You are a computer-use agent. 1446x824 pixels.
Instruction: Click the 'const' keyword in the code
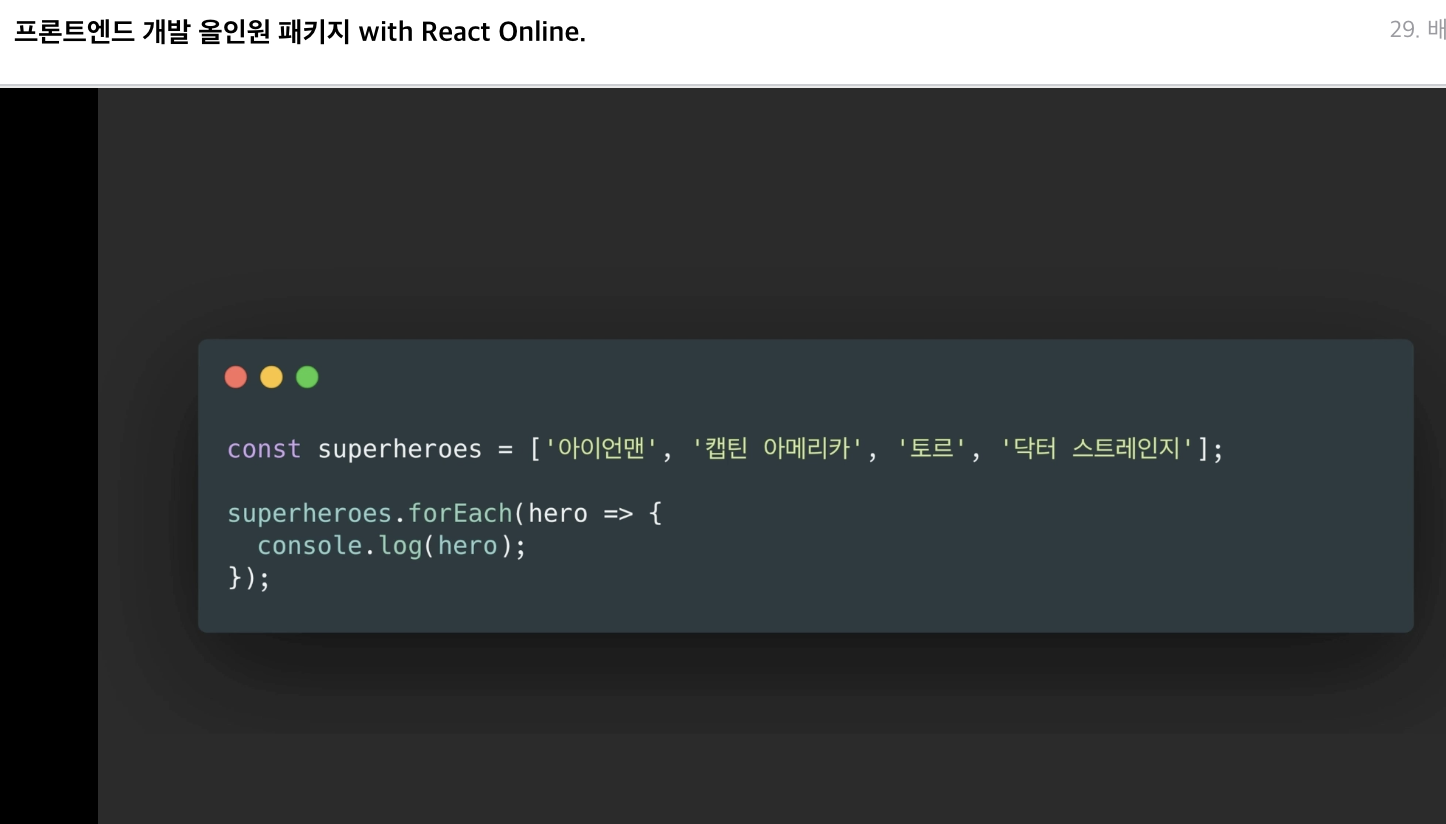pos(264,449)
